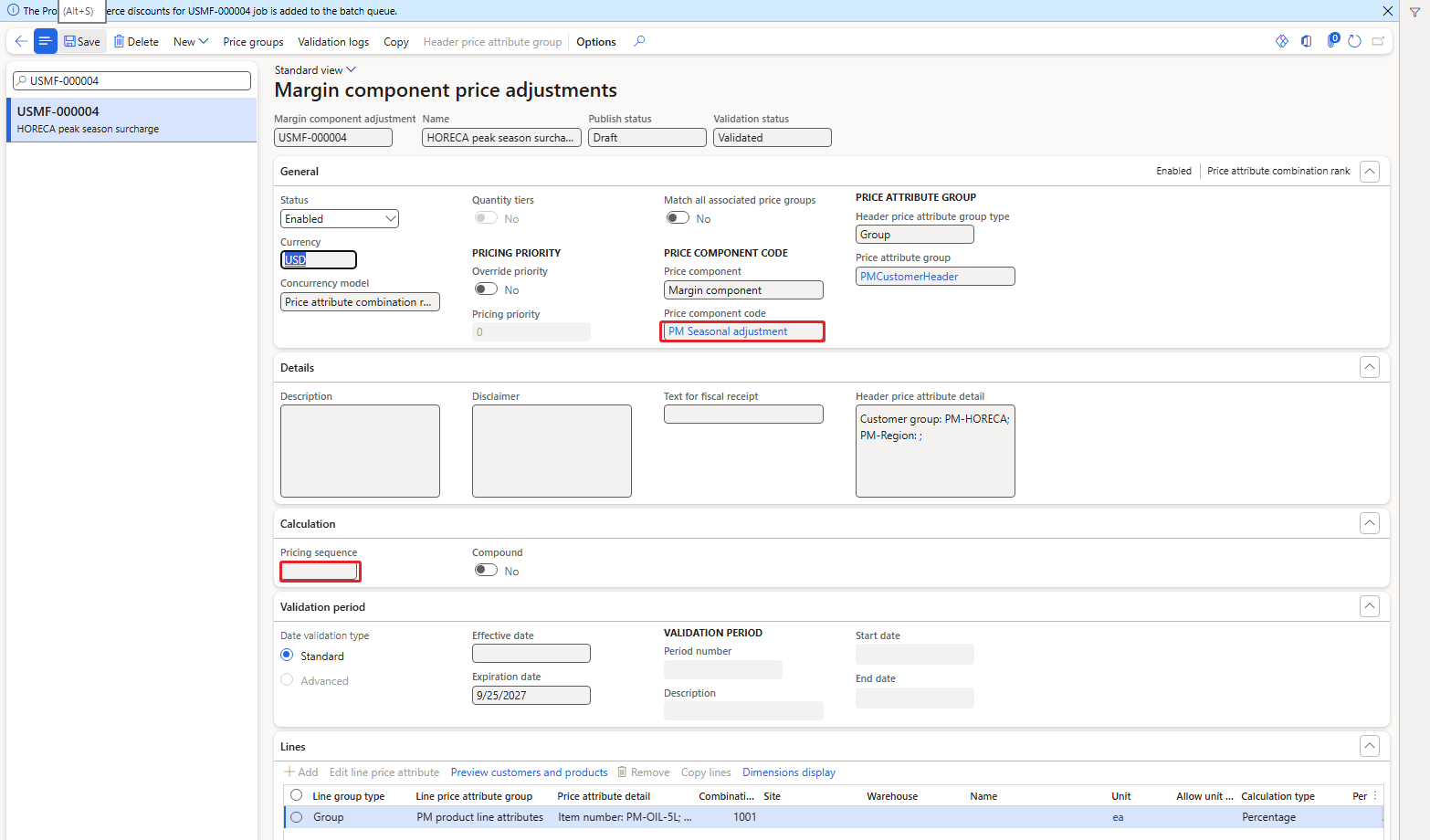The width and height of the screenshot is (1430, 840).
Task: Open in Microsoft Office icon
Action: (1307, 41)
